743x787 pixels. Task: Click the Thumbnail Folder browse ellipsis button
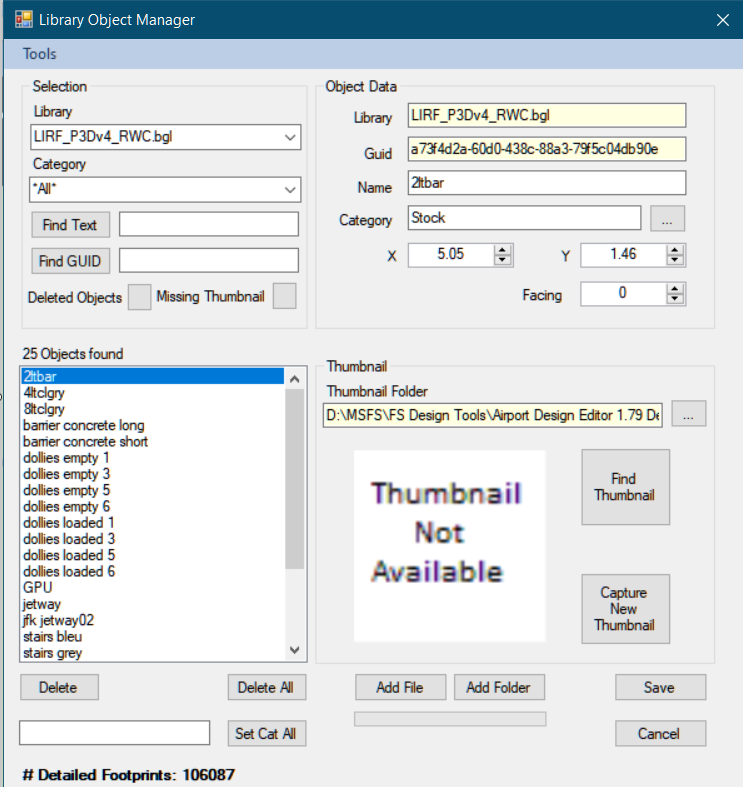point(688,414)
